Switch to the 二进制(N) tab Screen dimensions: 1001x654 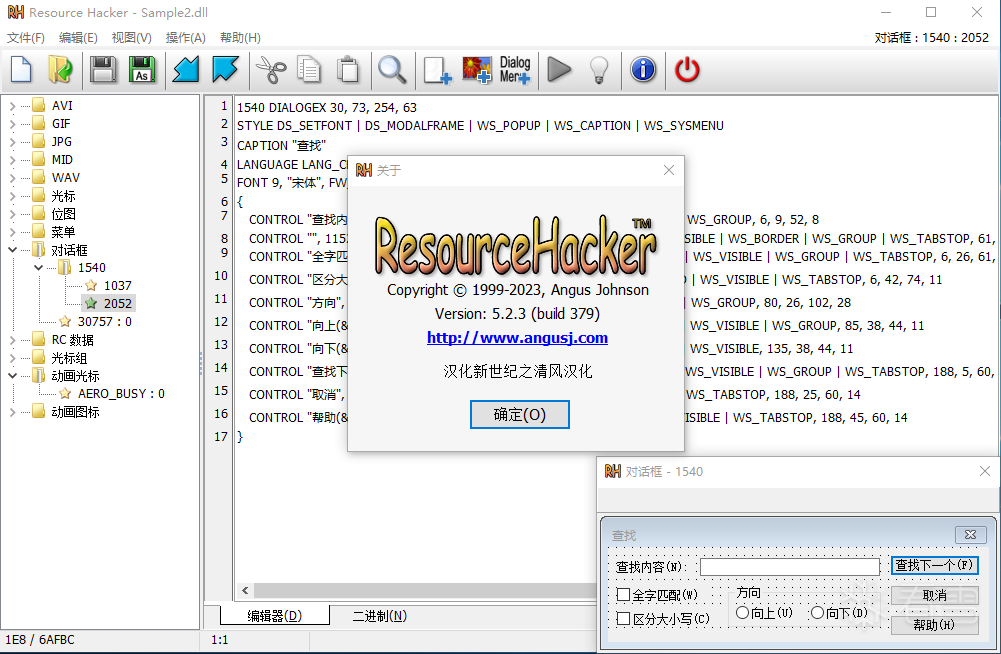click(x=380, y=616)
